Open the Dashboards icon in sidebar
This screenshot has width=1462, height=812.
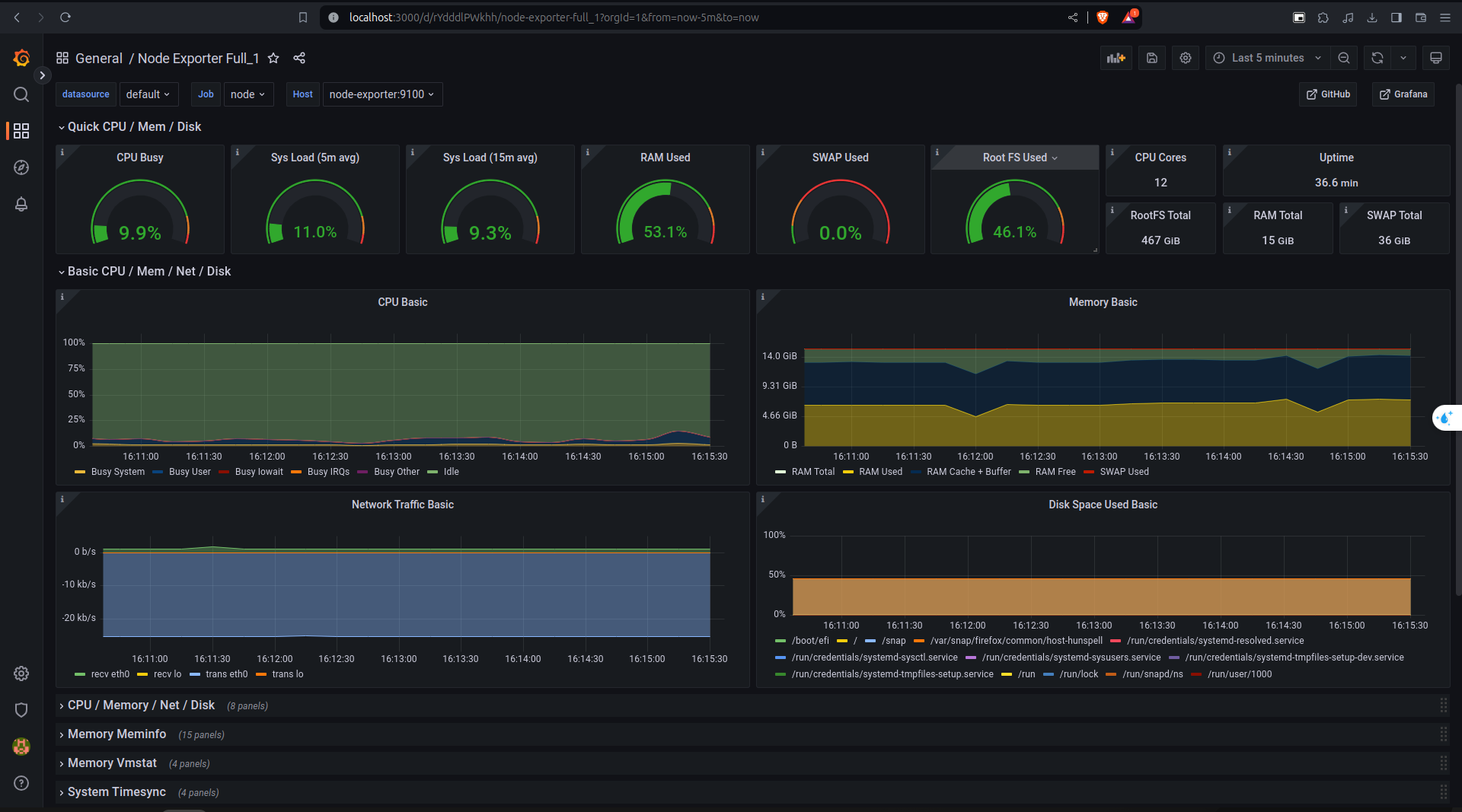pyautogui.click(x=21, y=131)
